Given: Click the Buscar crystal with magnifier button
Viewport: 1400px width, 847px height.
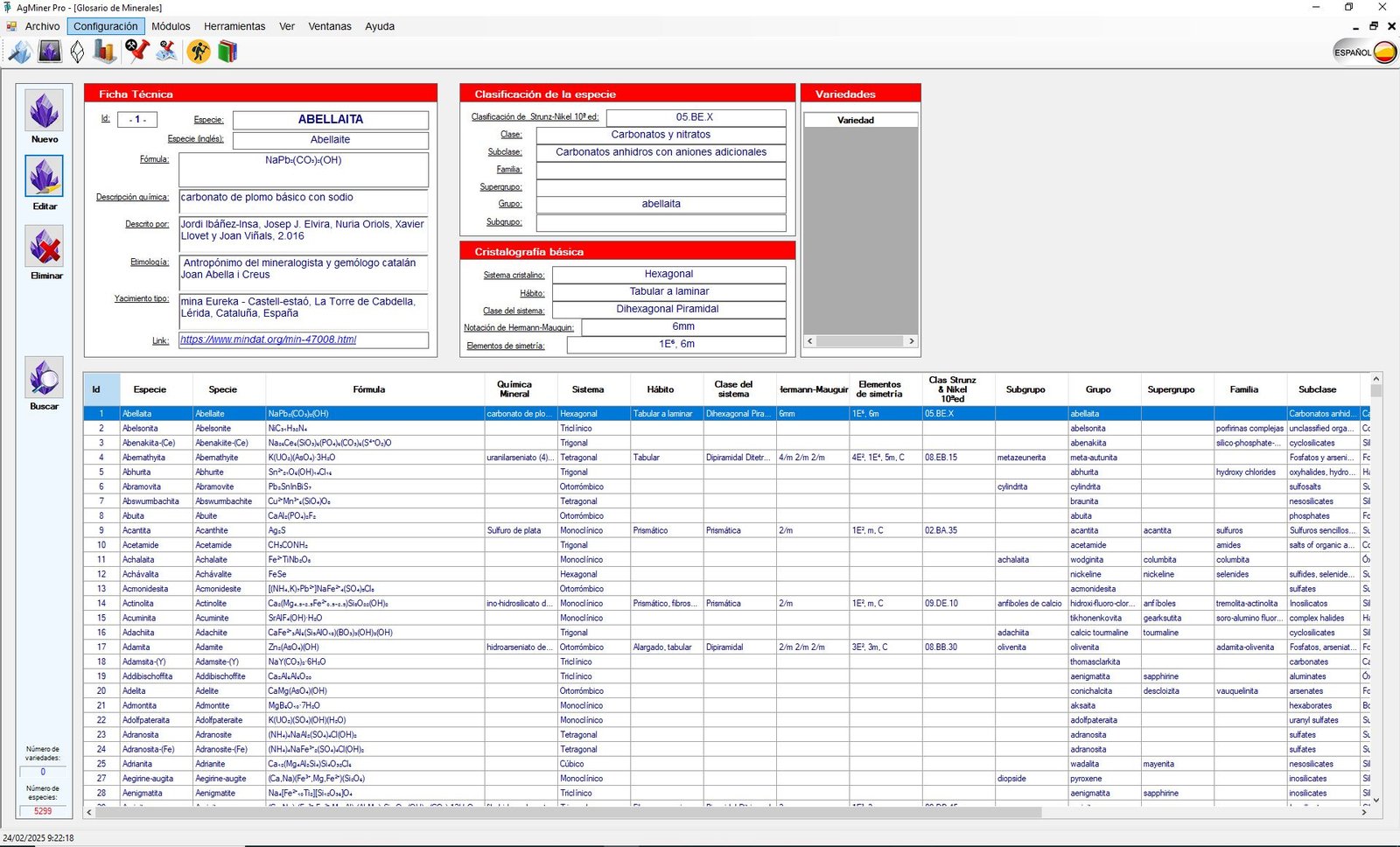Looking at the screenshot, I should [45, 378].
